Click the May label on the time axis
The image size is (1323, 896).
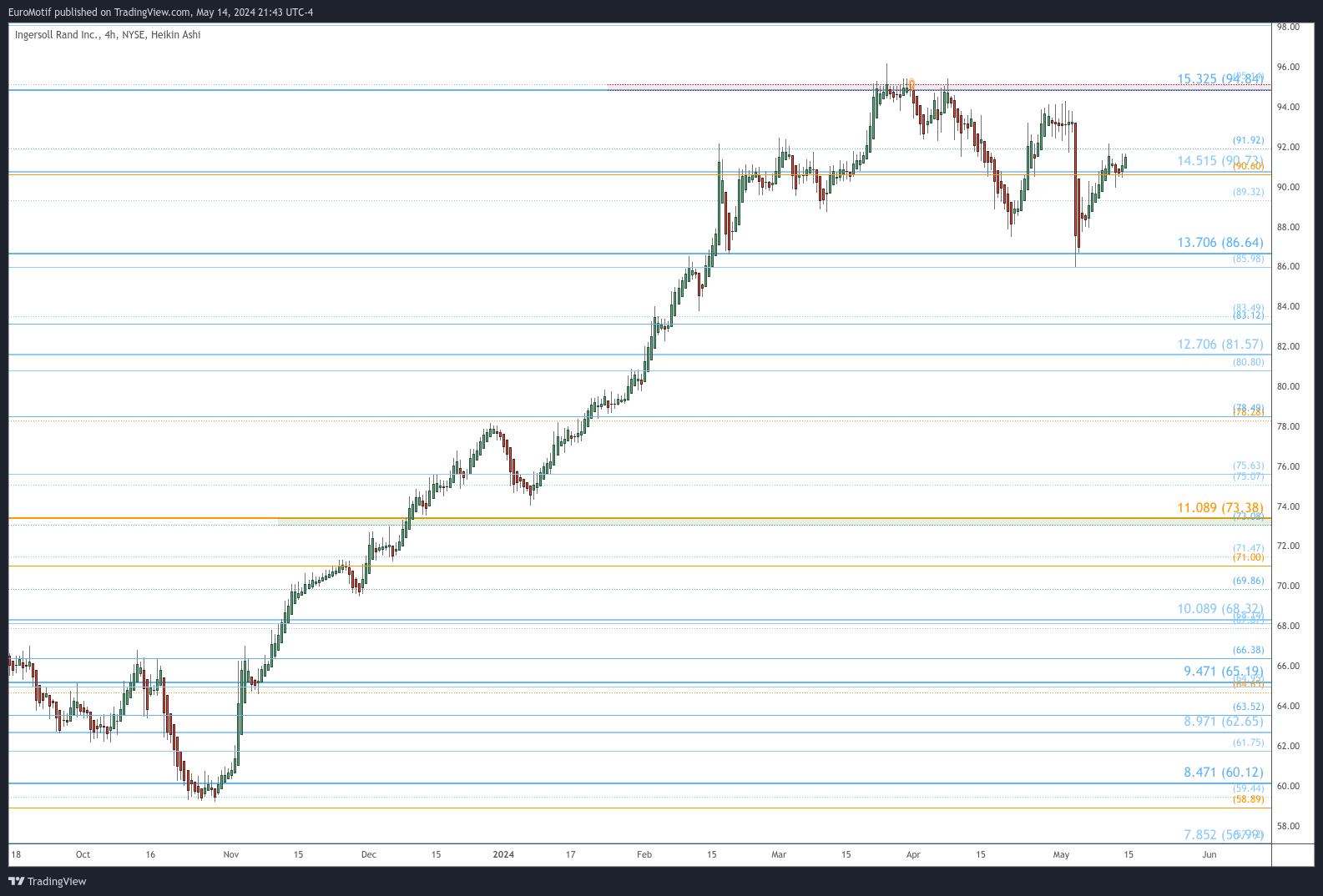tap(1061, 854)
